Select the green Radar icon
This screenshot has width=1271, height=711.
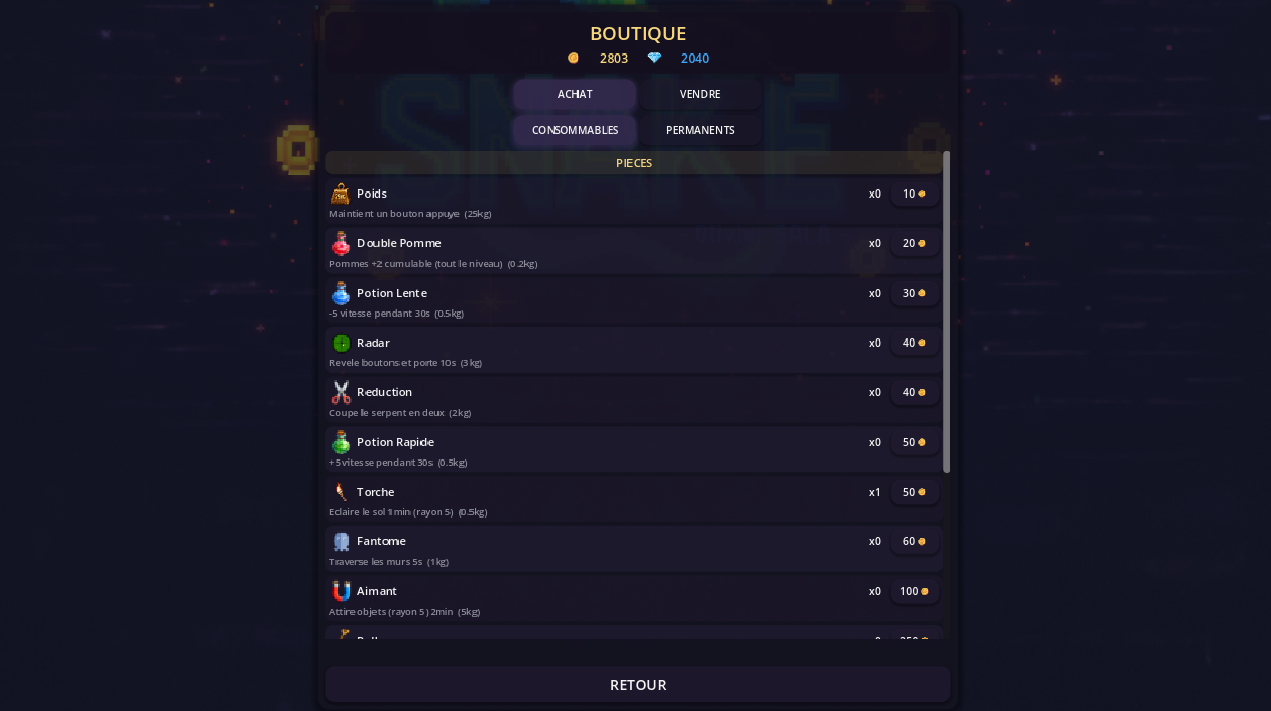[x=341, y=343]
